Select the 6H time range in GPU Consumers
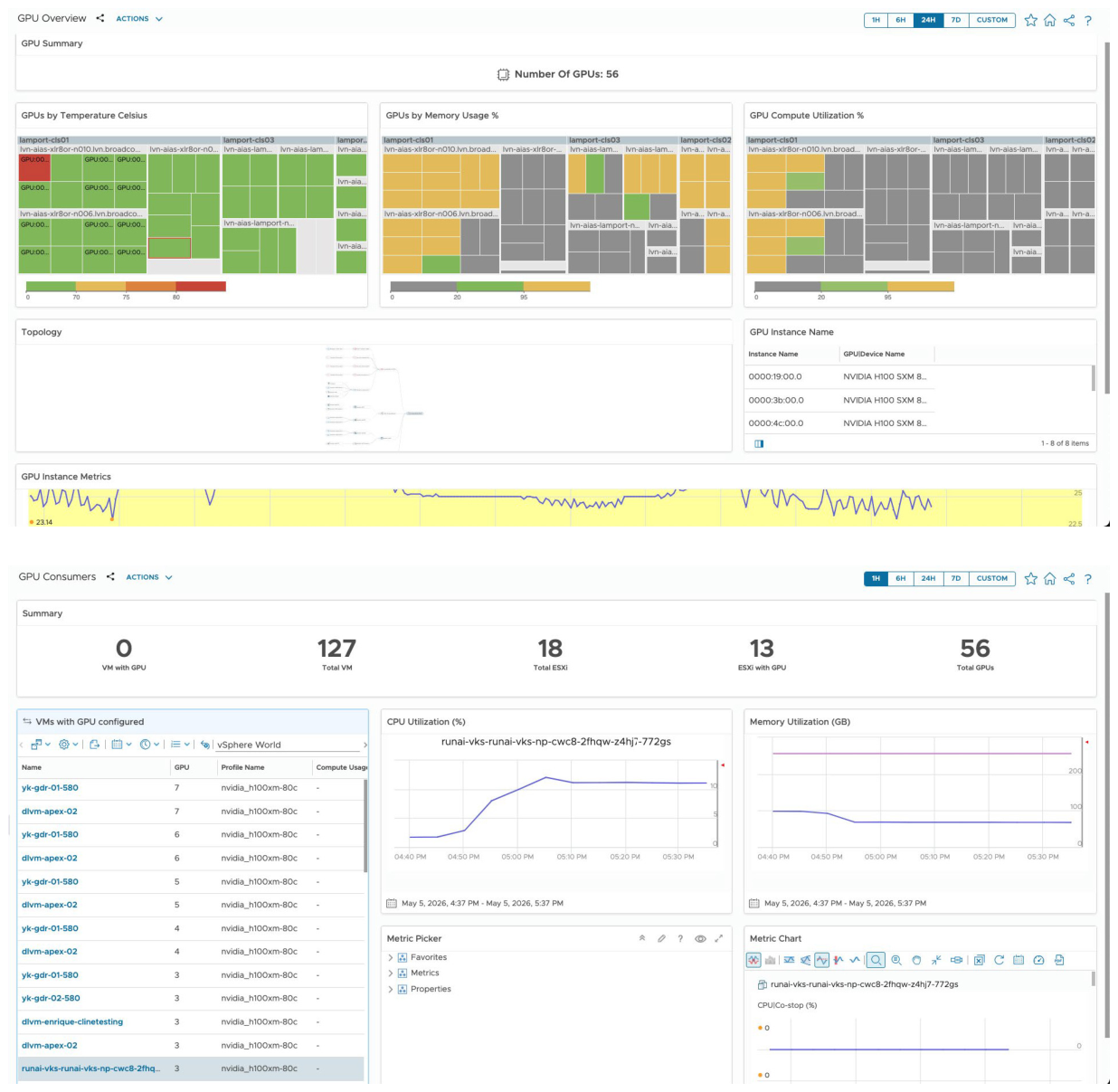Screen dimensions: 1118x1092 pyautogui.click(x=901, y=578)
